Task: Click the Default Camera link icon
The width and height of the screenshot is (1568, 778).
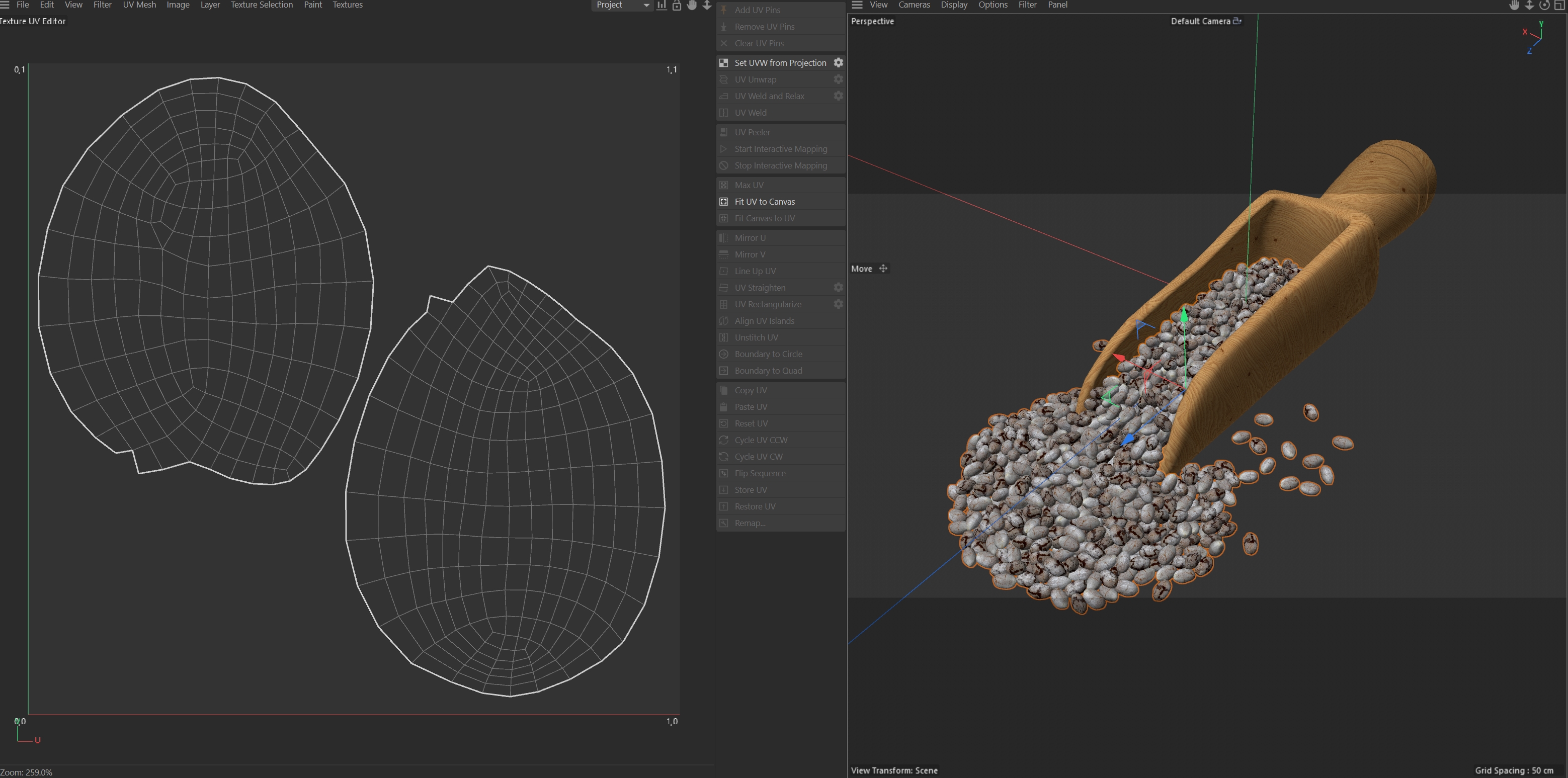Action: 1237,21
